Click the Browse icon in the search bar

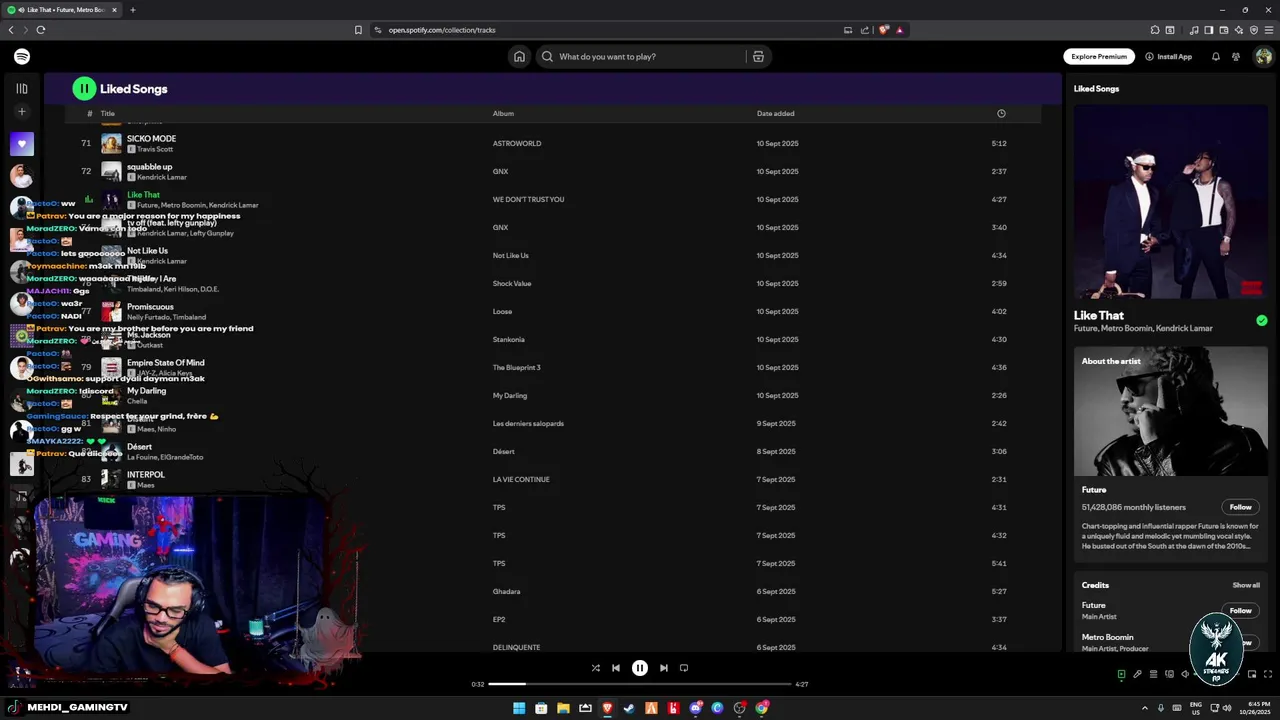pos(758,57)
